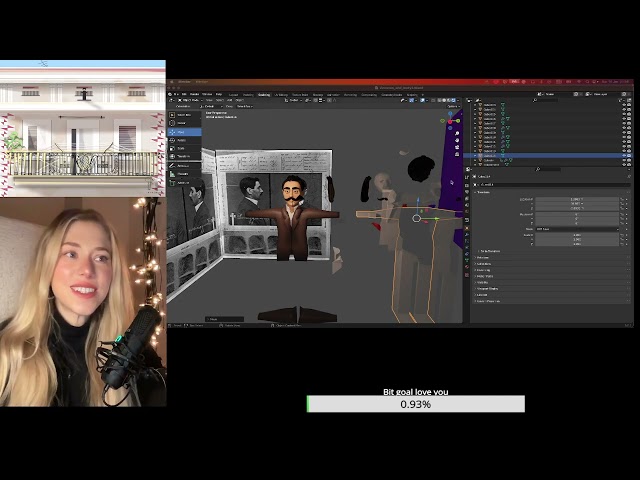Expand the Collections panel

tap(483, 264)
